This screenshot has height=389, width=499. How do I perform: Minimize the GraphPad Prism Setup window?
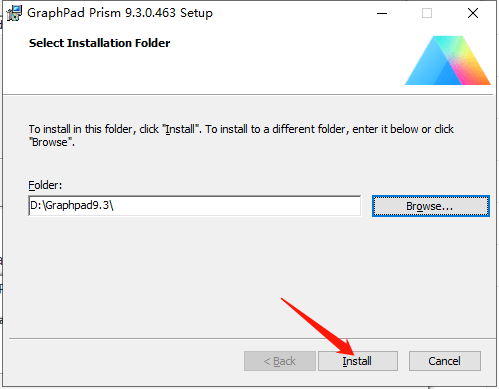pos(382,13)
